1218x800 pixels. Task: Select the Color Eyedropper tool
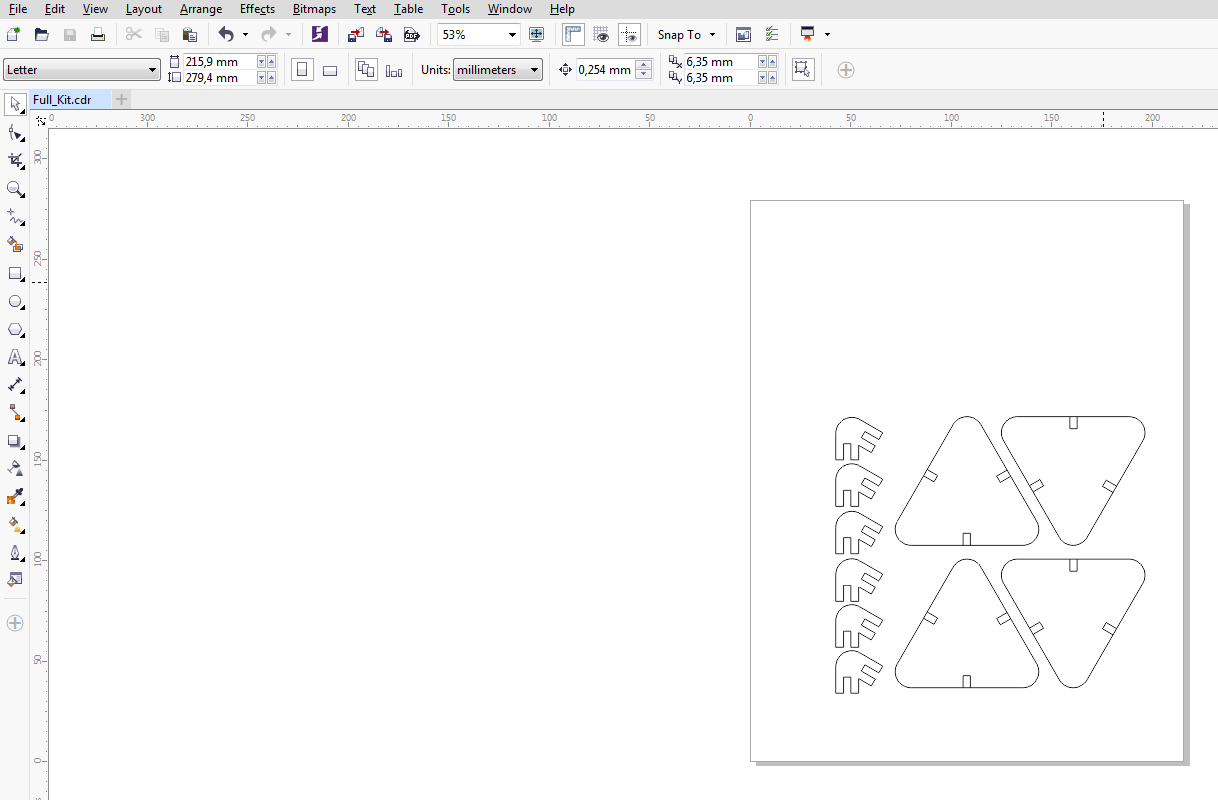15,496
